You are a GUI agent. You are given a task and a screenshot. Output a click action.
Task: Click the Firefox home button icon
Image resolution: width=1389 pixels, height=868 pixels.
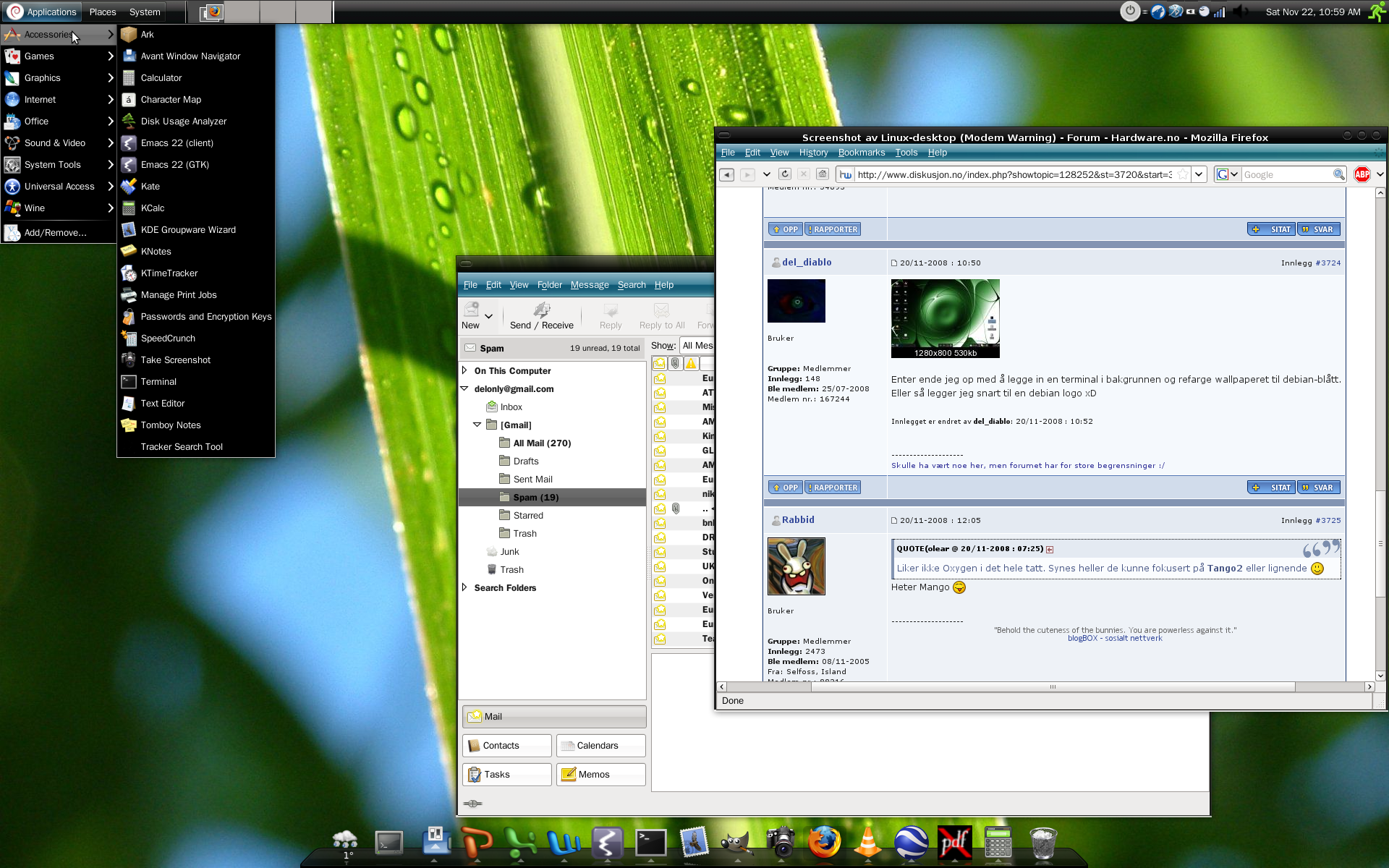[823, 174]
